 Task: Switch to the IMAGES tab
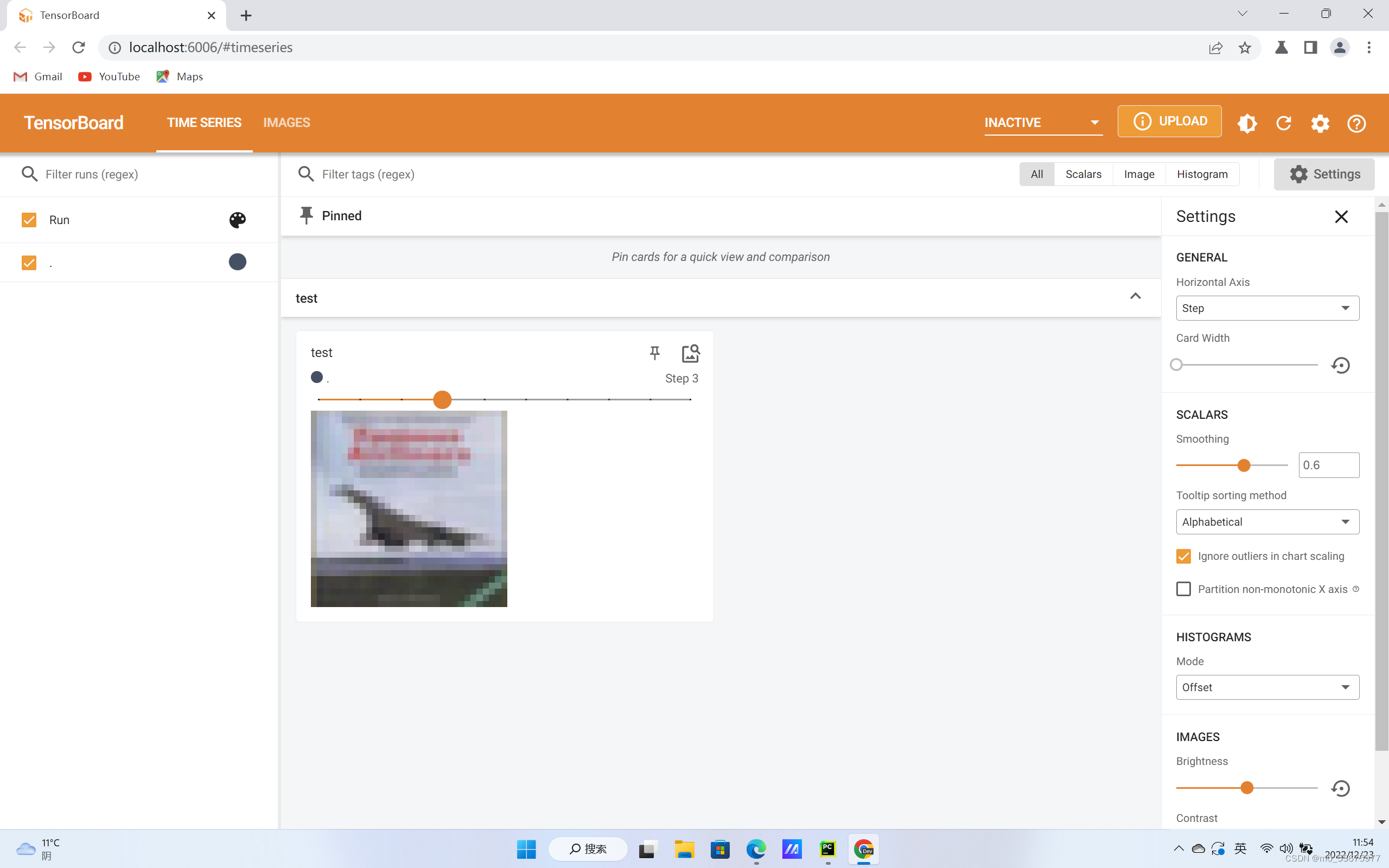pos(286,122)
